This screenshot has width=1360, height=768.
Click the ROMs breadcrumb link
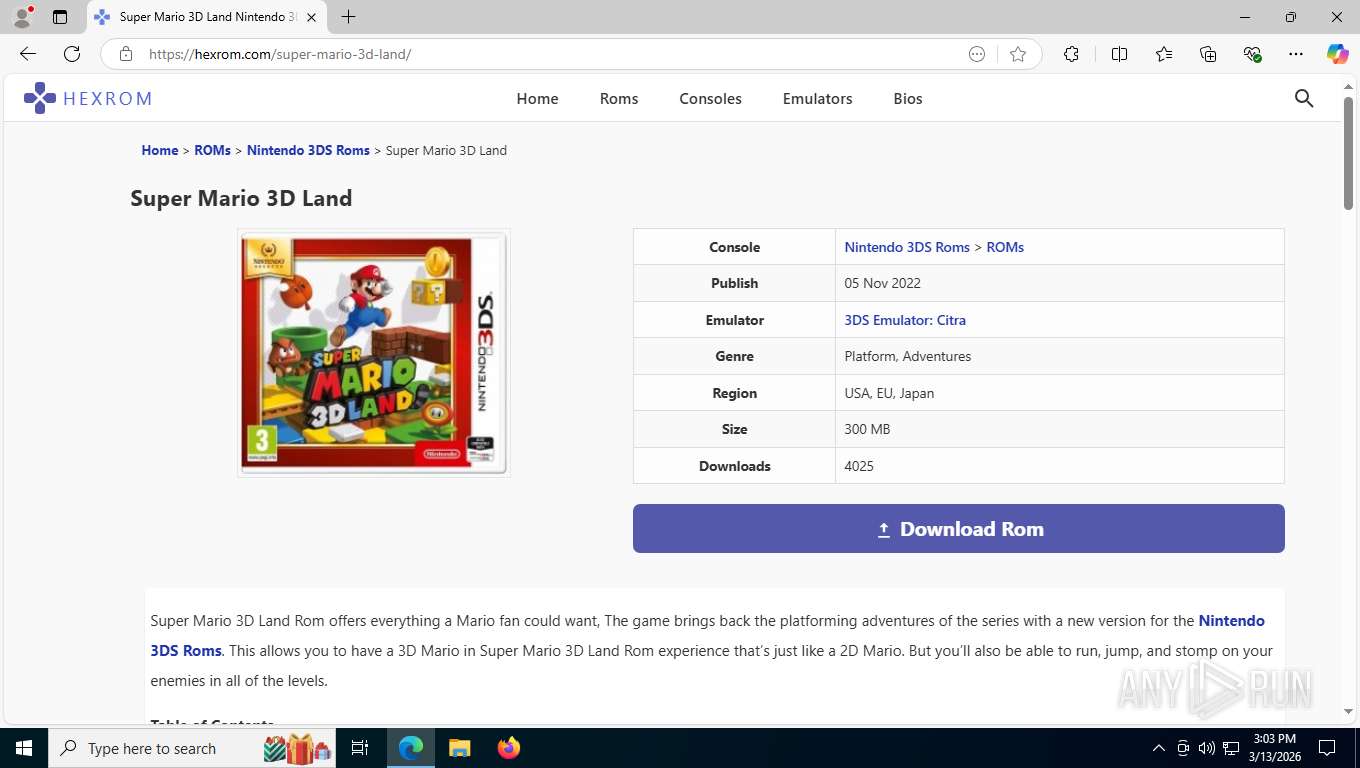(212, 150)
